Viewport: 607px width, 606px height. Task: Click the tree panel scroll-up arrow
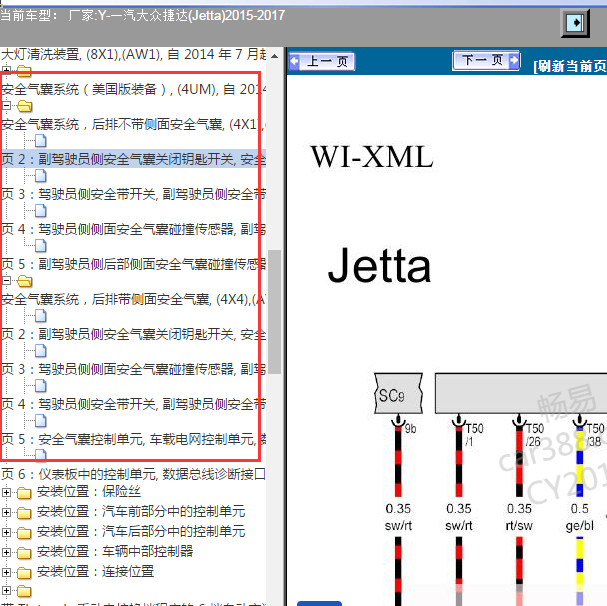(274, 56)
